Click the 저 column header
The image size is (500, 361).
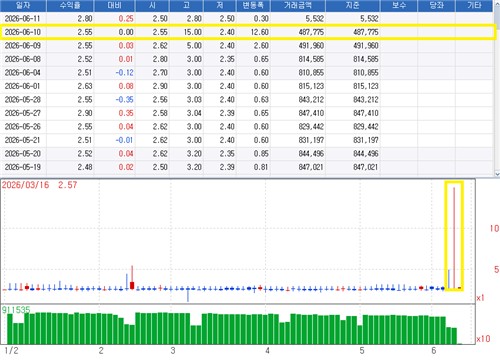(220, 5)
